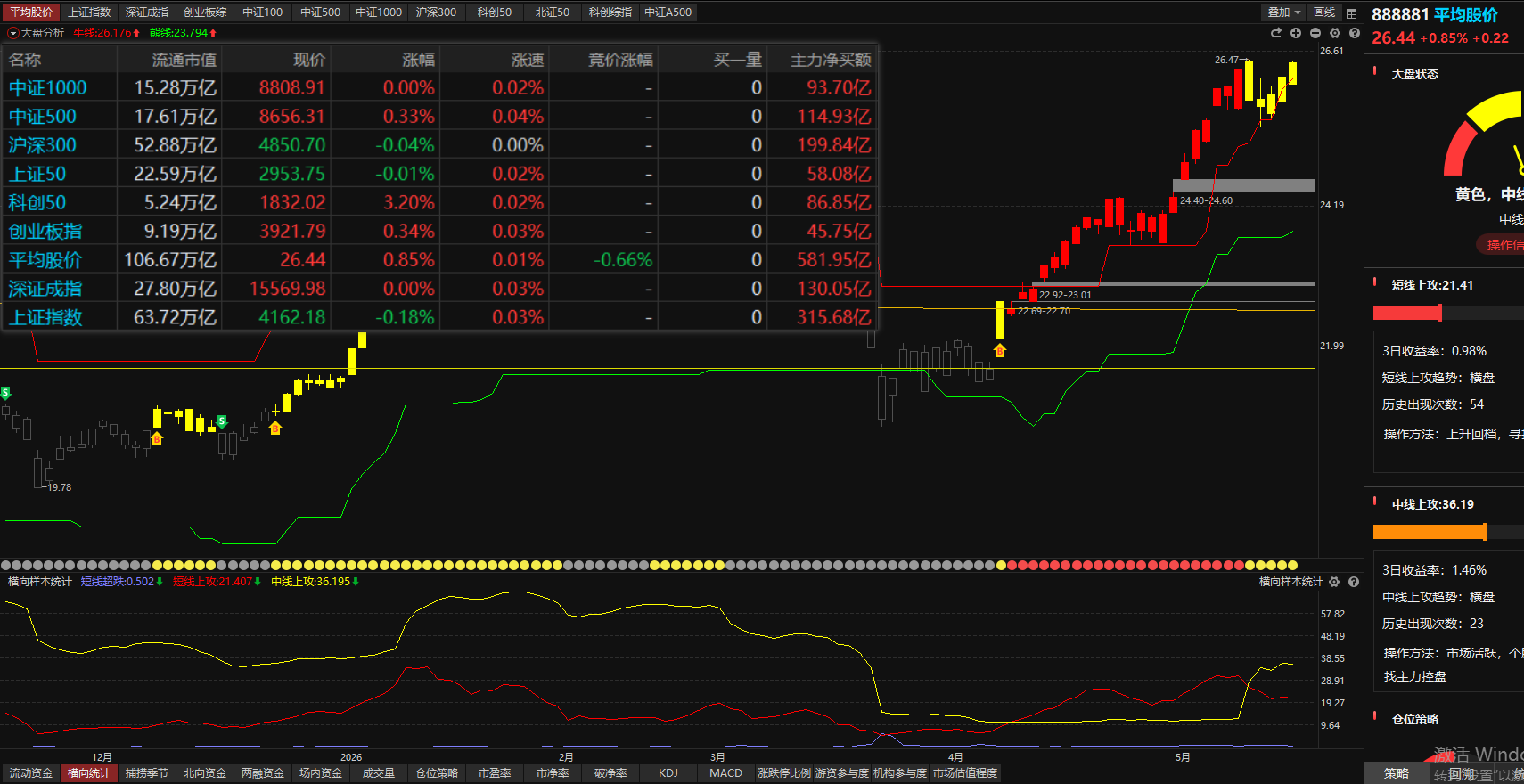This screenshot has height=784, width=1524.
Task: Click the 画线 drawing button
Action: point(1324,12)
